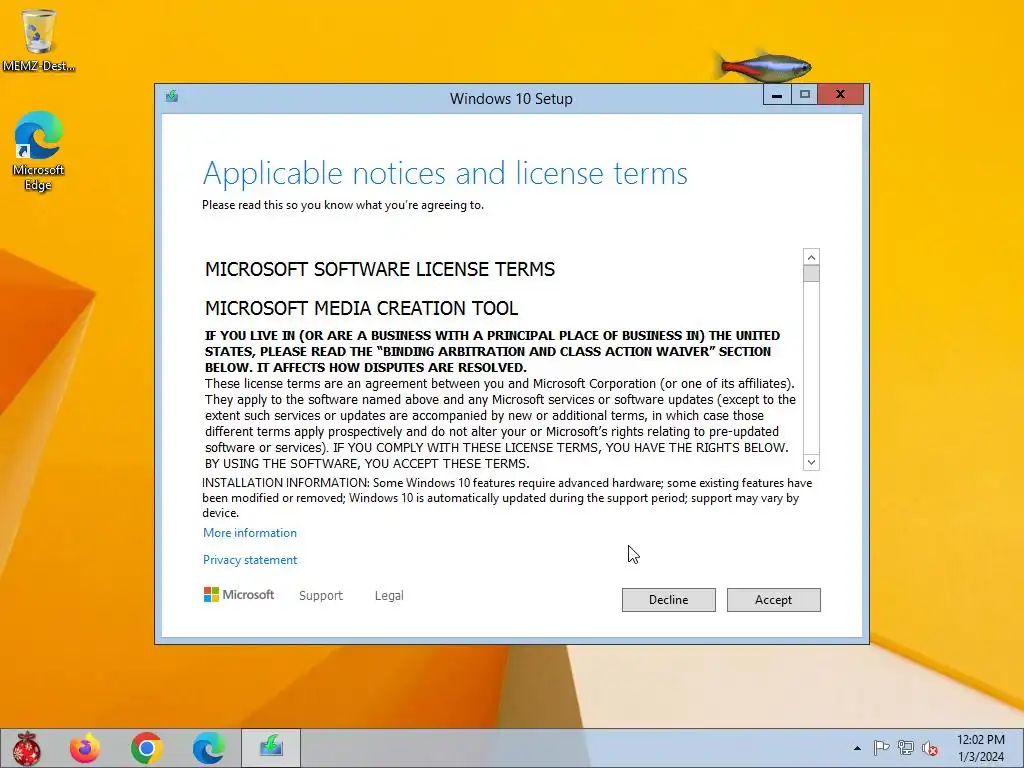The height and width of the screenshot is (768, 1024).
Task: Open the Privacy statement link
Action: 249,560
